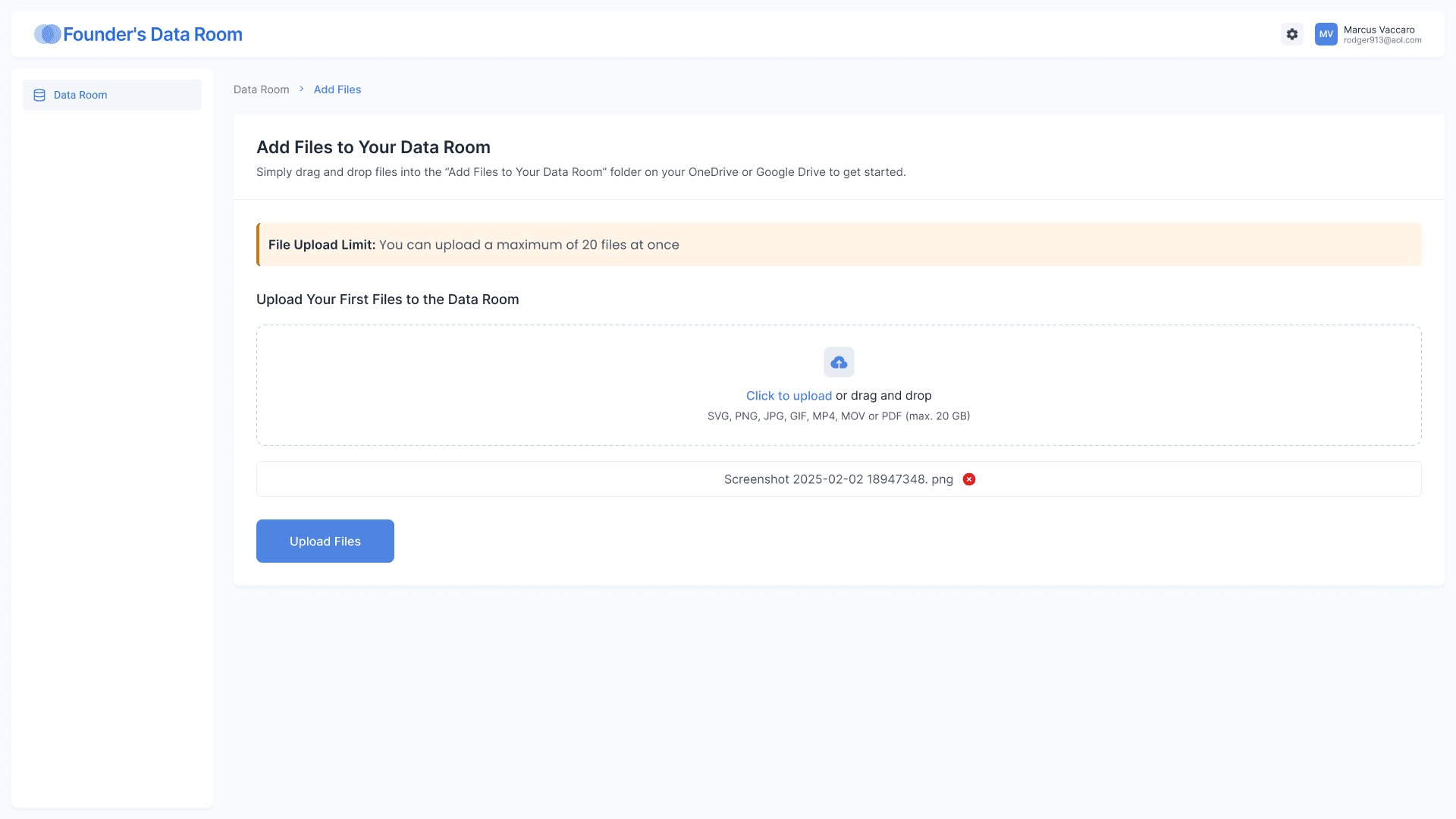
Task: Open the Marcus Vaccaro profile name
Action: [x=1379, y=30]
